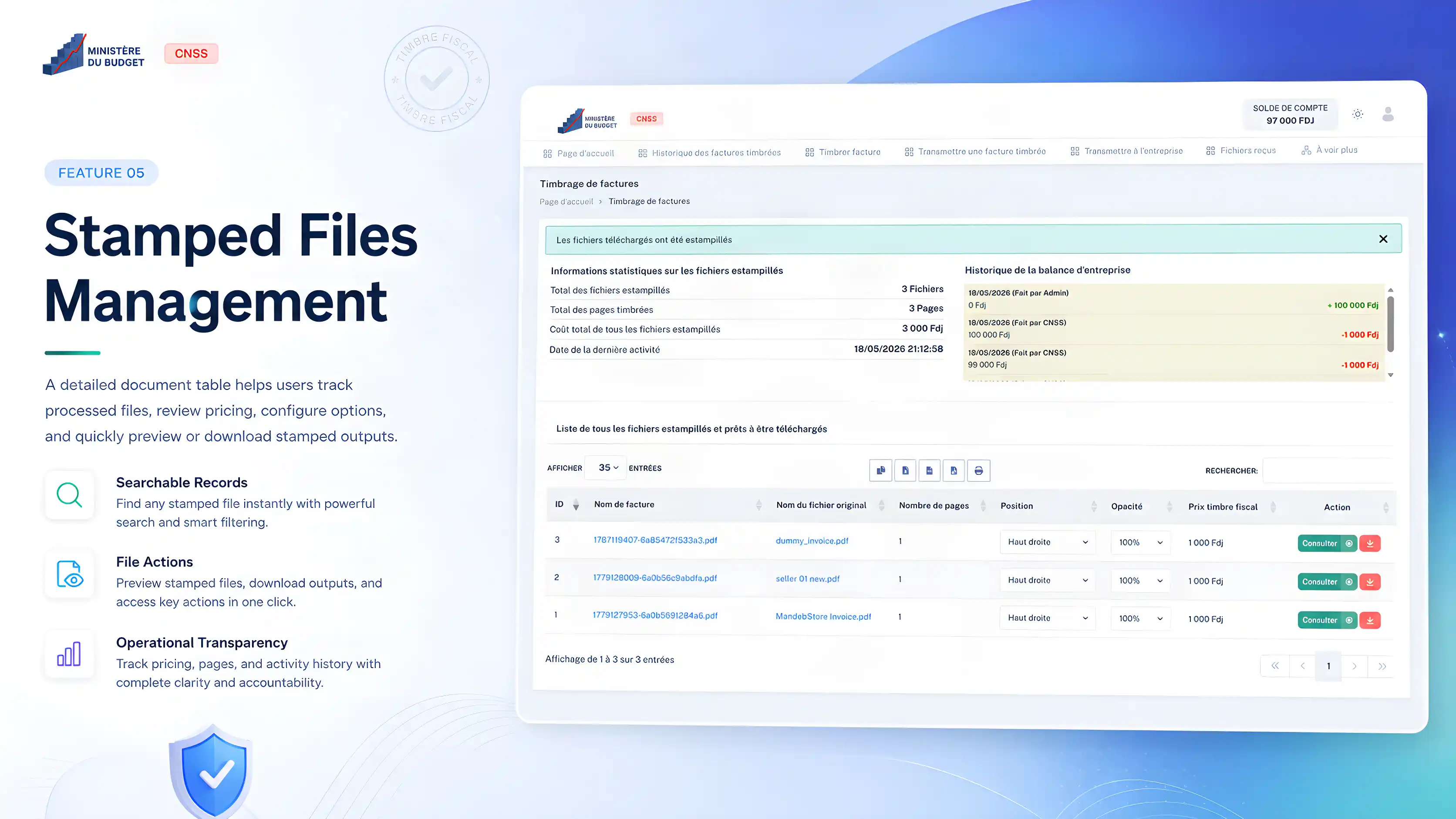Go to Page d'accueil in navigation bar
The image size is (1456, 819).
point(578,153)
